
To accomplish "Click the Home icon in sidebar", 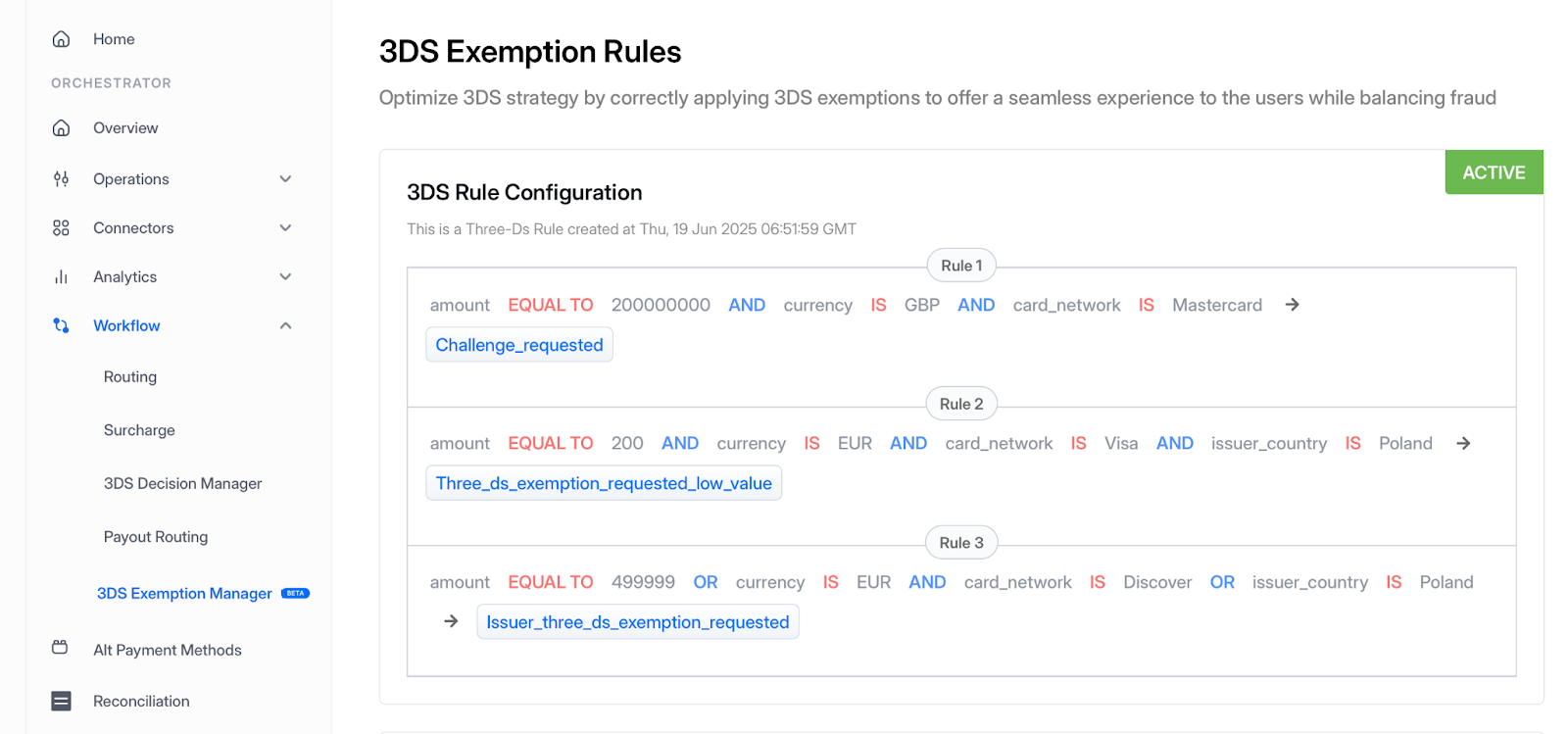I will 61,39.
